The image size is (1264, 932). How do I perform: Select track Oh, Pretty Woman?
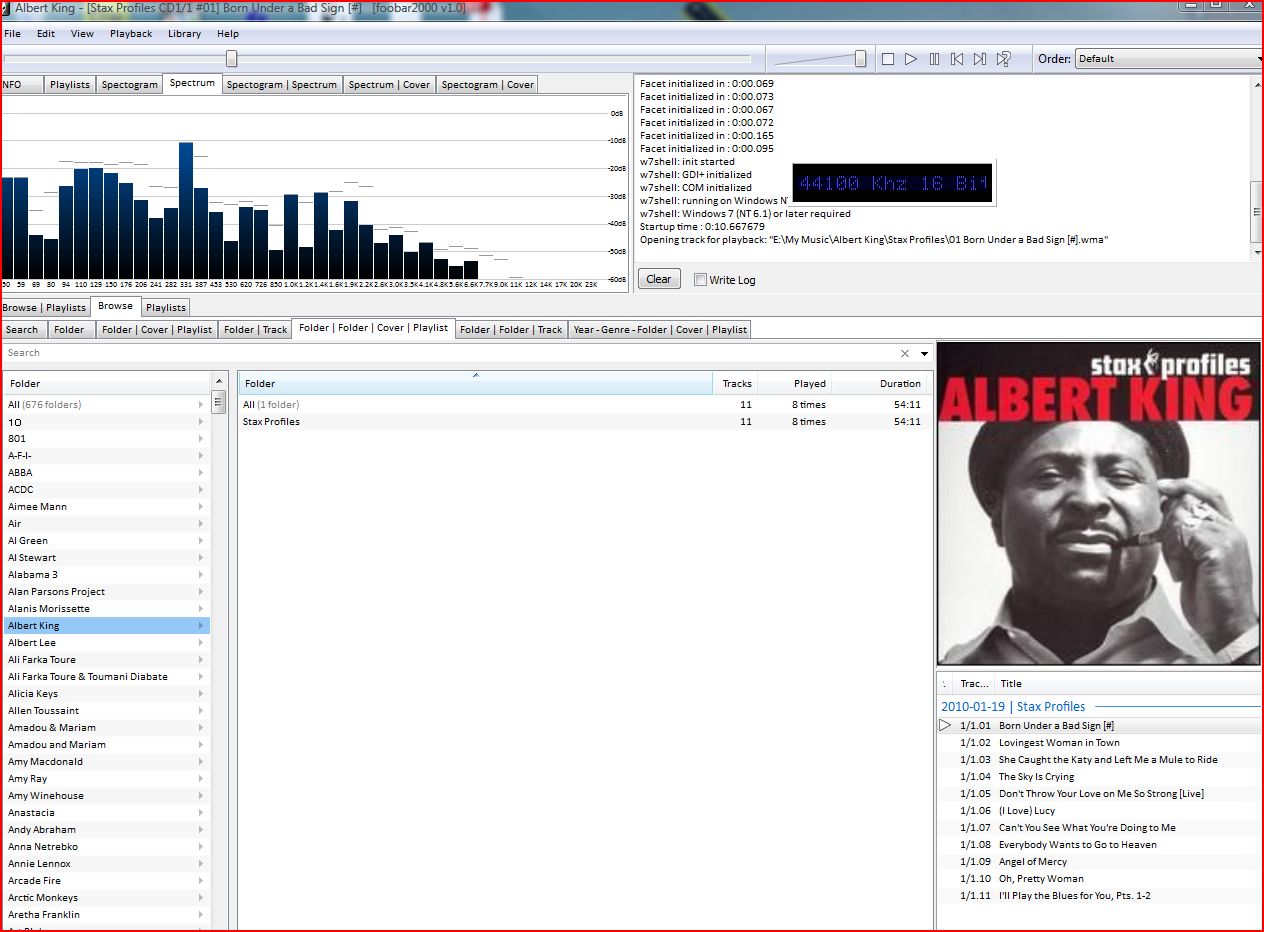pos(1099,879)
